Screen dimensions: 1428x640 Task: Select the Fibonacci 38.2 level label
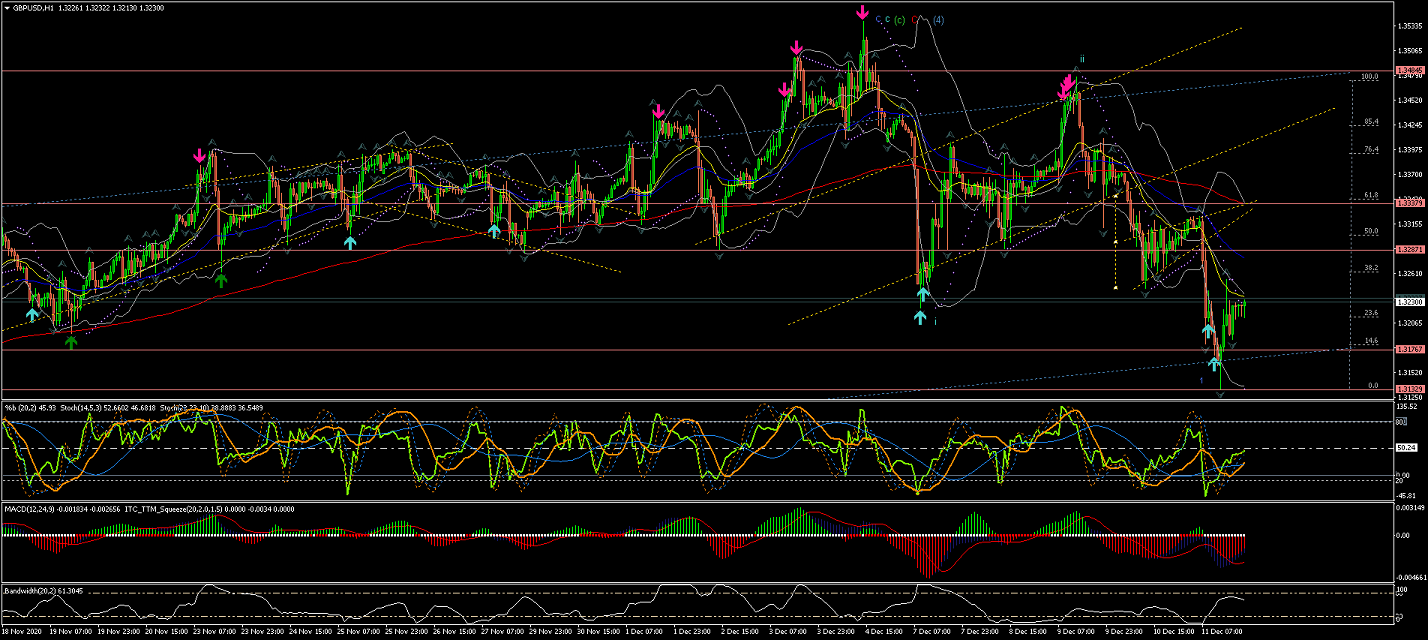pyautogui.click(x=1371, y=268)
